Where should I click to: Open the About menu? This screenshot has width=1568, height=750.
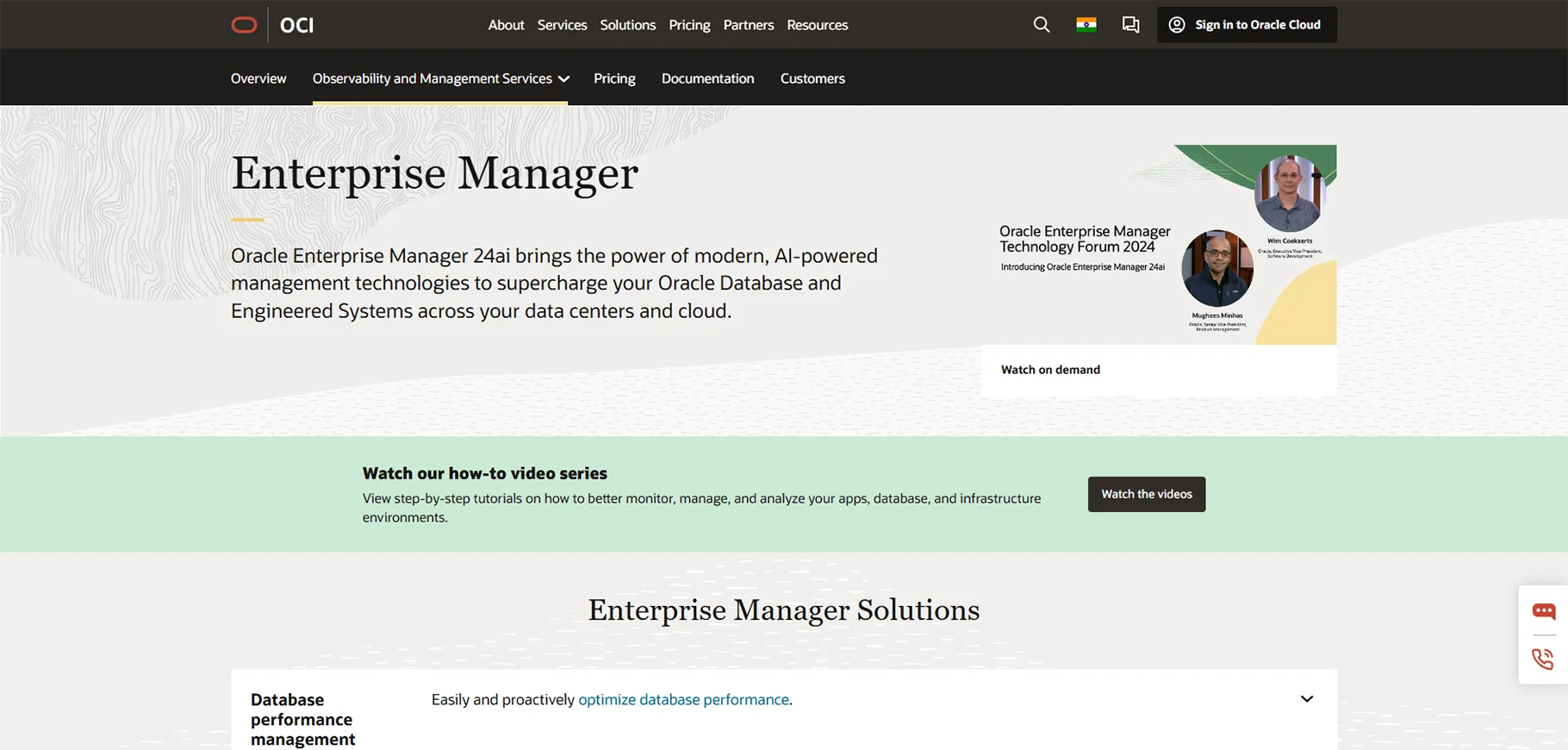pos(506,25)
